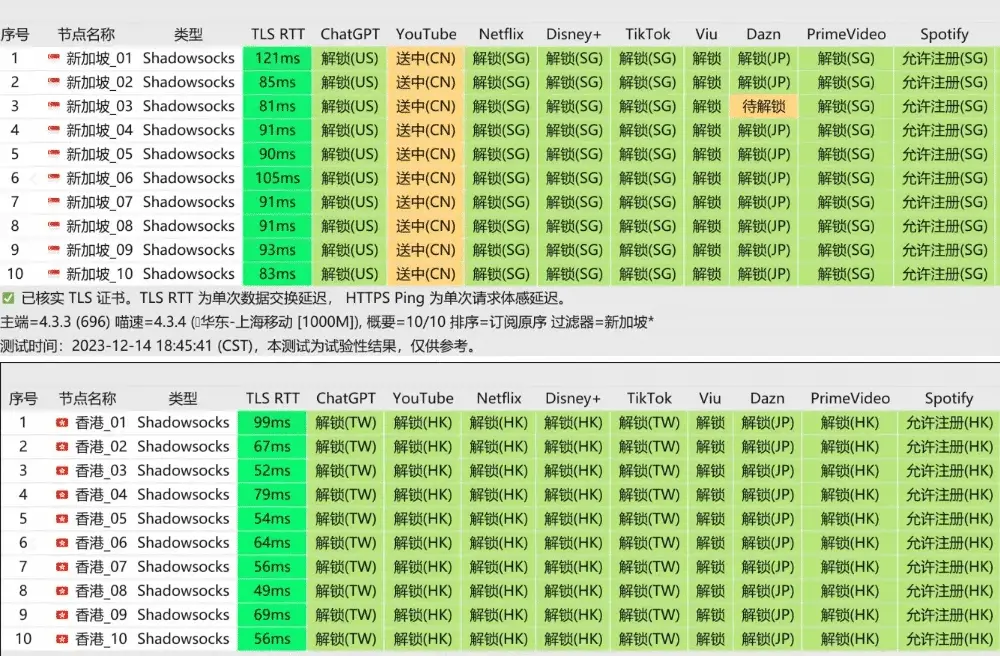Click the Netflix column header in lower table
1000x656 pixels.
pyautogui.click(x=498, y=398)
